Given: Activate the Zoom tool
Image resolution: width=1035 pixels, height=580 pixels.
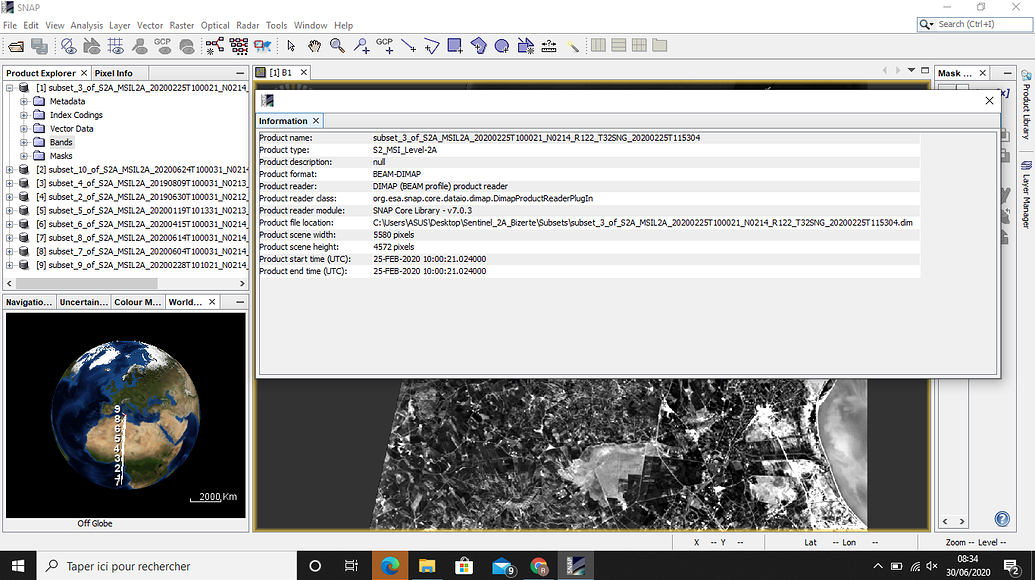Looking at the screenshot, I should click(337, 46).
